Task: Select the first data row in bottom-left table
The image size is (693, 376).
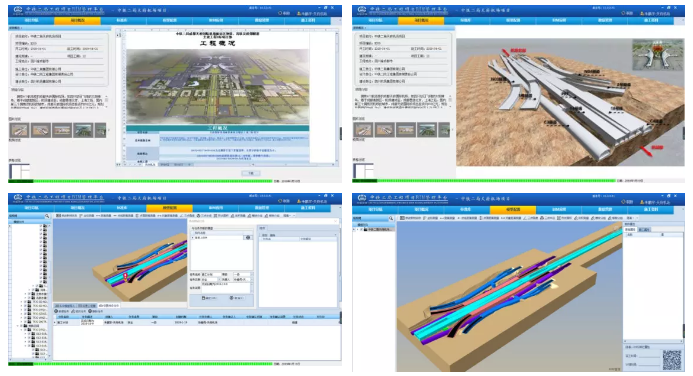Action: [x=197, y=323]
